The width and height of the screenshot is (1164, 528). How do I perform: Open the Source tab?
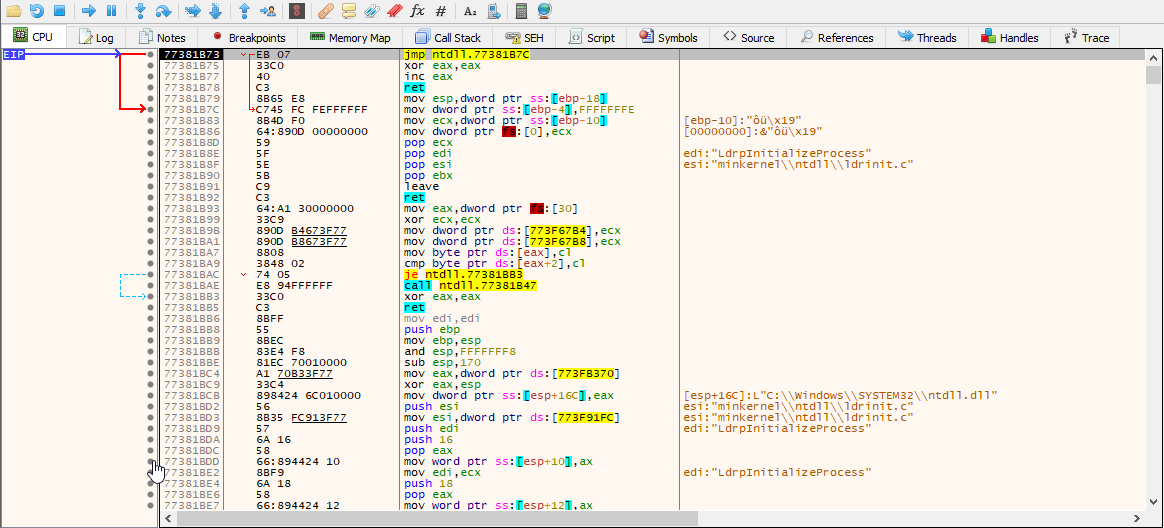pyautogui.click(x=748, y=37)
